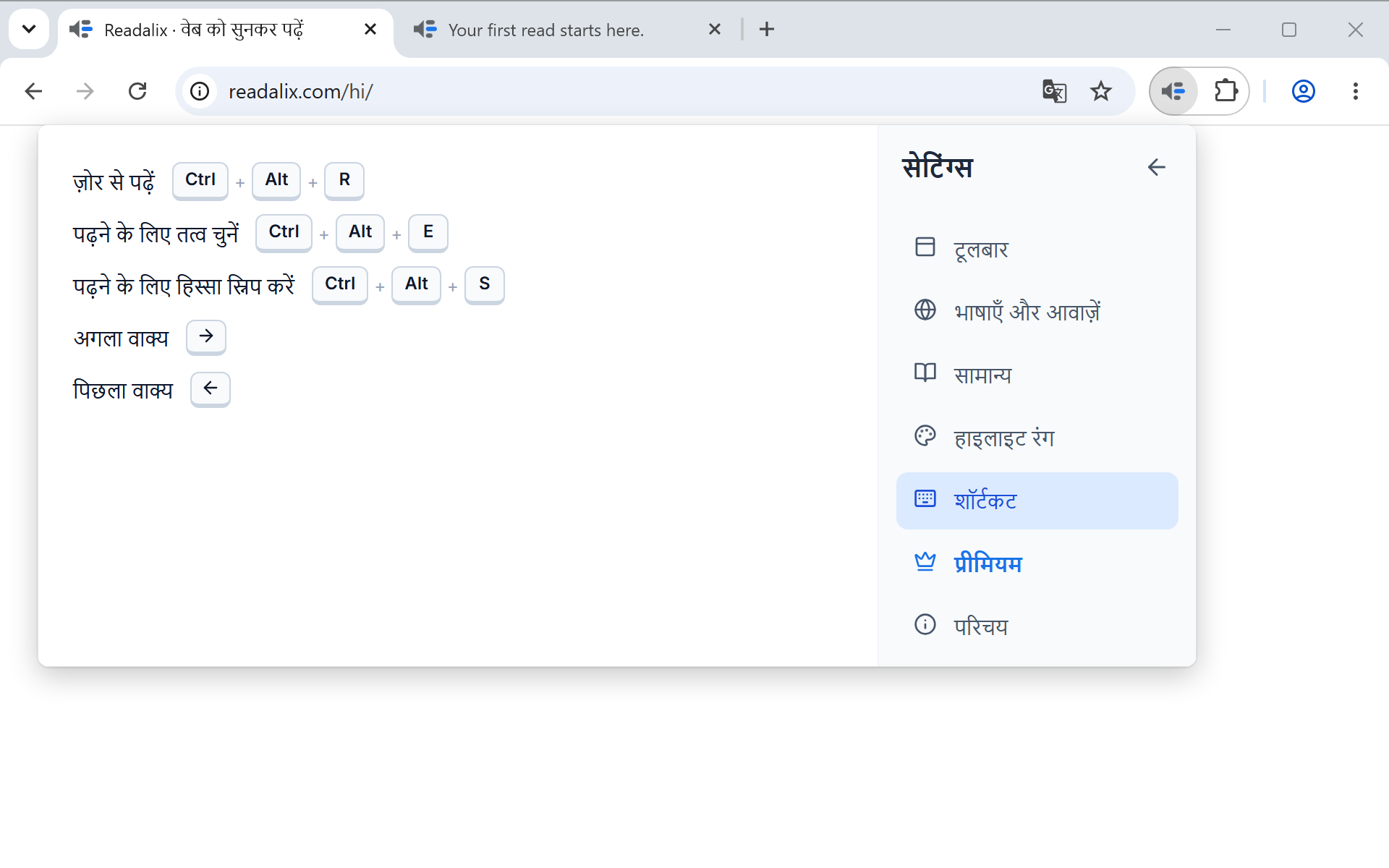Click the globe icon for languages
1389x868 pixels.
pos(925,310)
